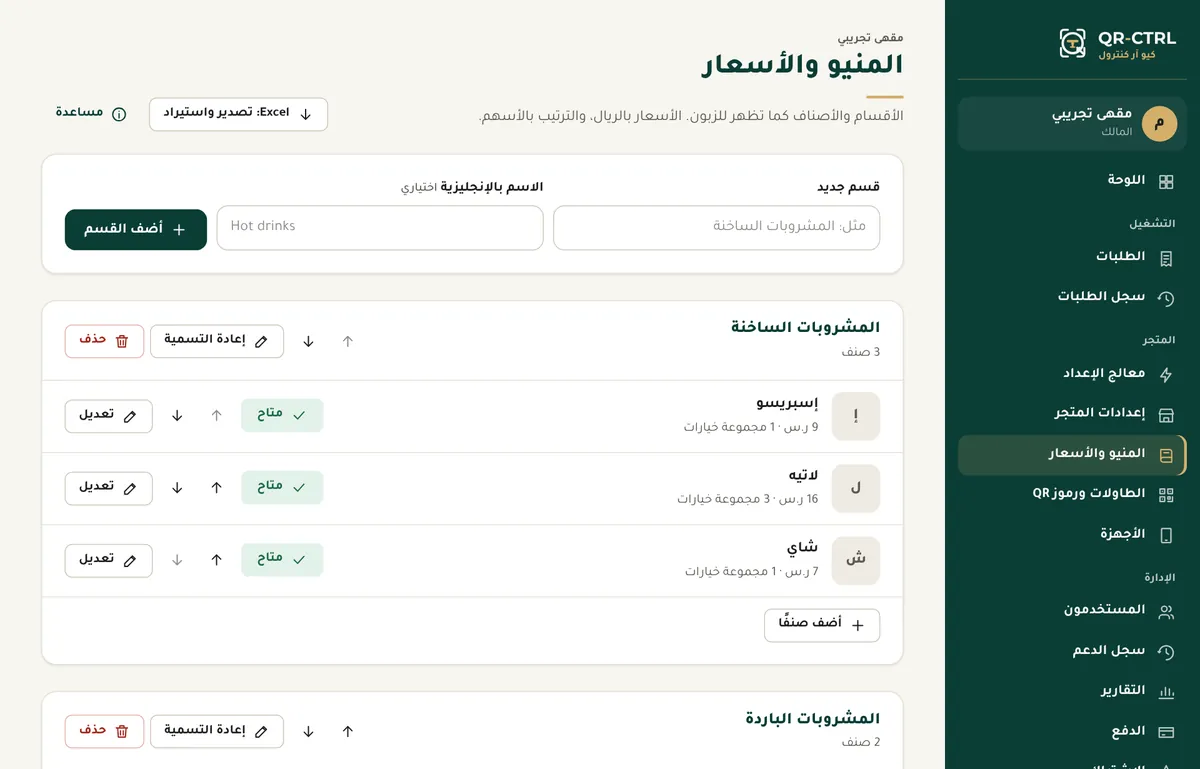Delete المشروبات الساخنة section
The height and width of the screenshot is (769, 1200).
click(104, 341)
